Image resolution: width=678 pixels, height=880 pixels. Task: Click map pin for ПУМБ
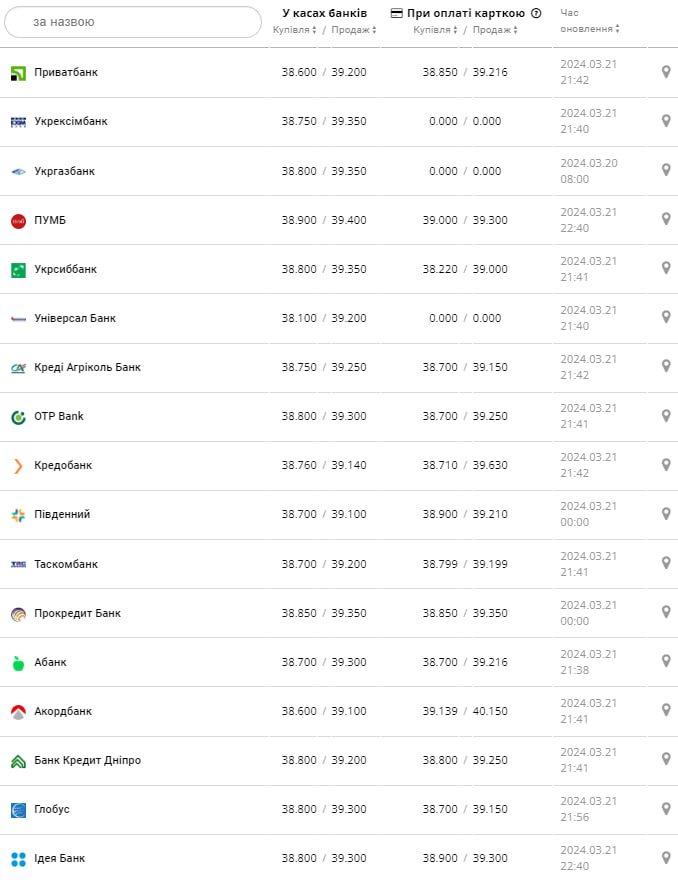pos(666,219)
